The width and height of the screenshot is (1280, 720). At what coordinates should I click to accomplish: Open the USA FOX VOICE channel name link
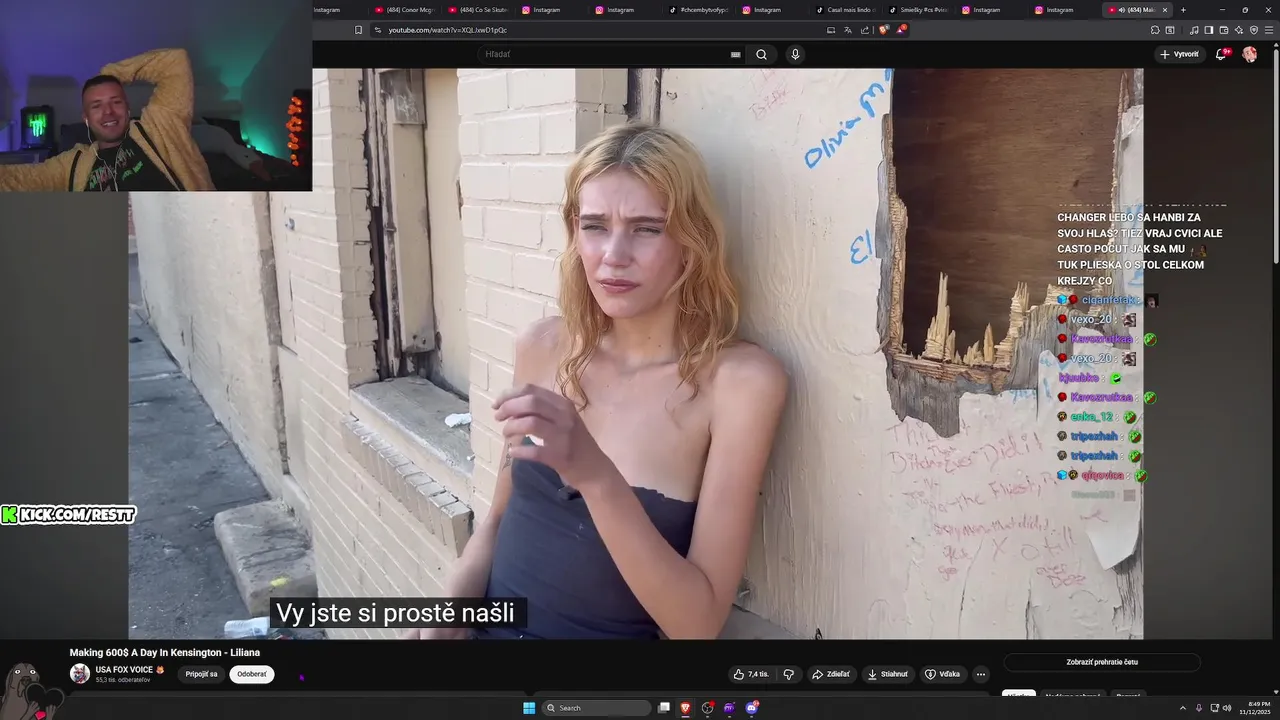tap(124, 669)
